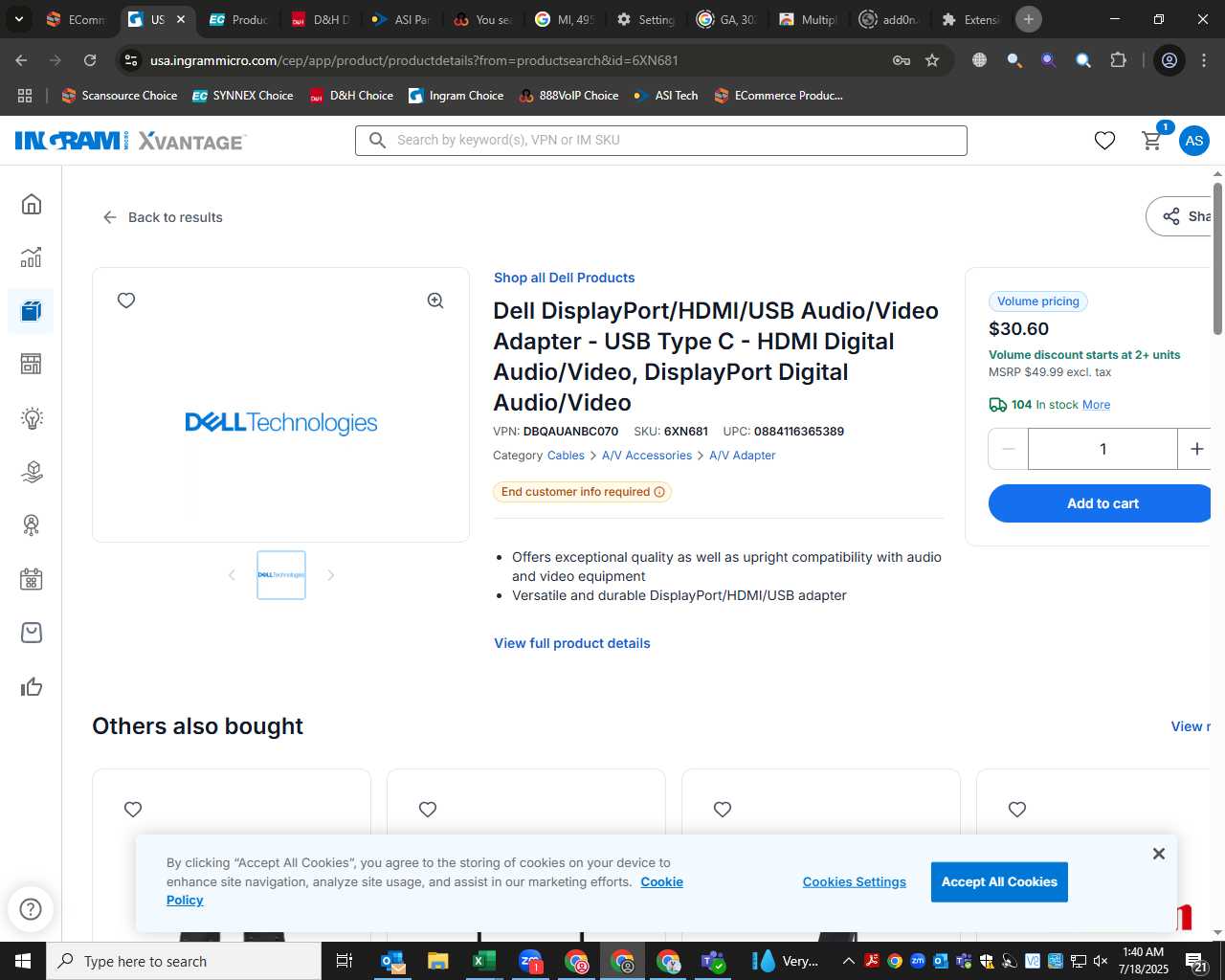
Task: Open the Cables category breadcrumb
Action: 566,456
